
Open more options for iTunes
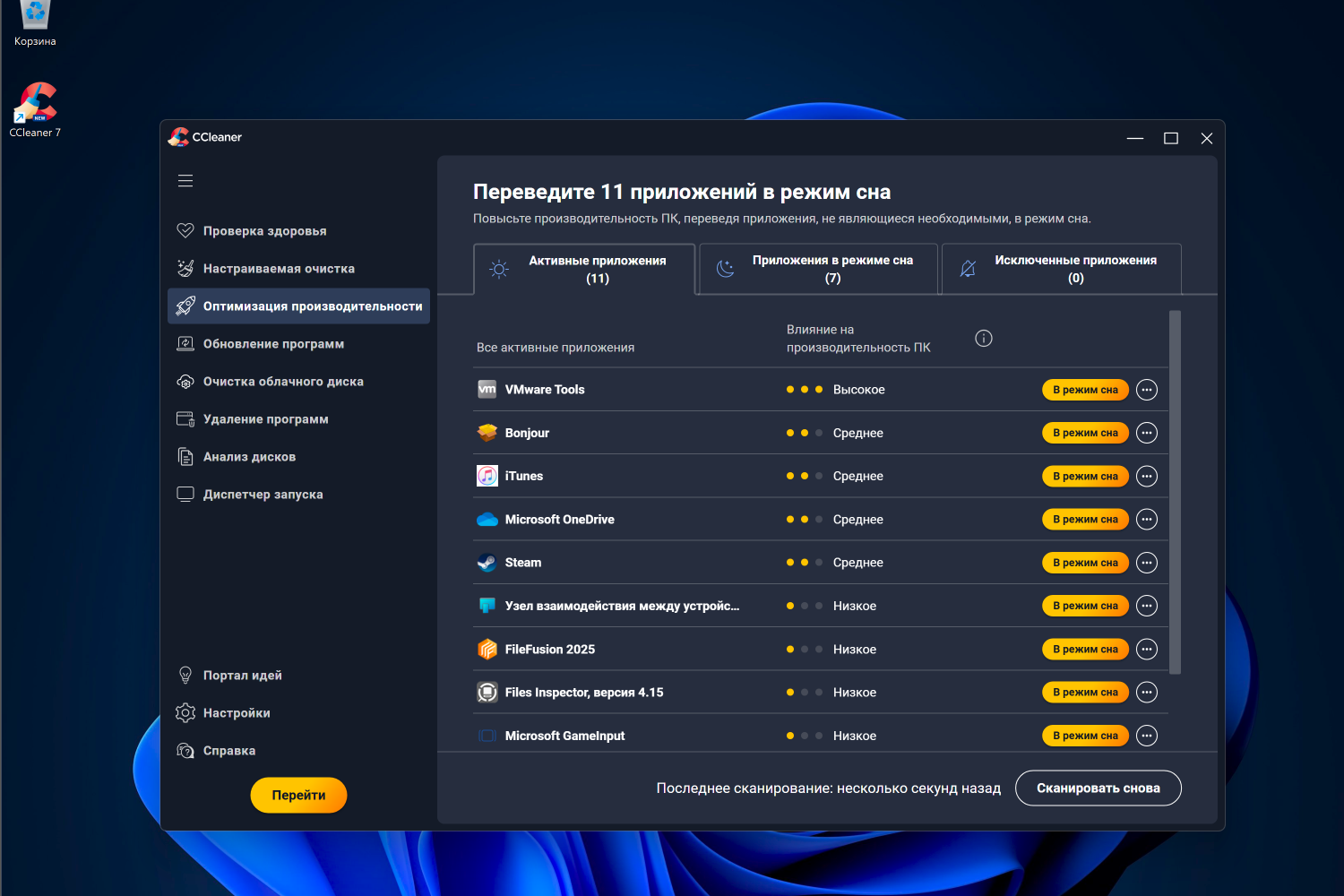coord(1147,476)
